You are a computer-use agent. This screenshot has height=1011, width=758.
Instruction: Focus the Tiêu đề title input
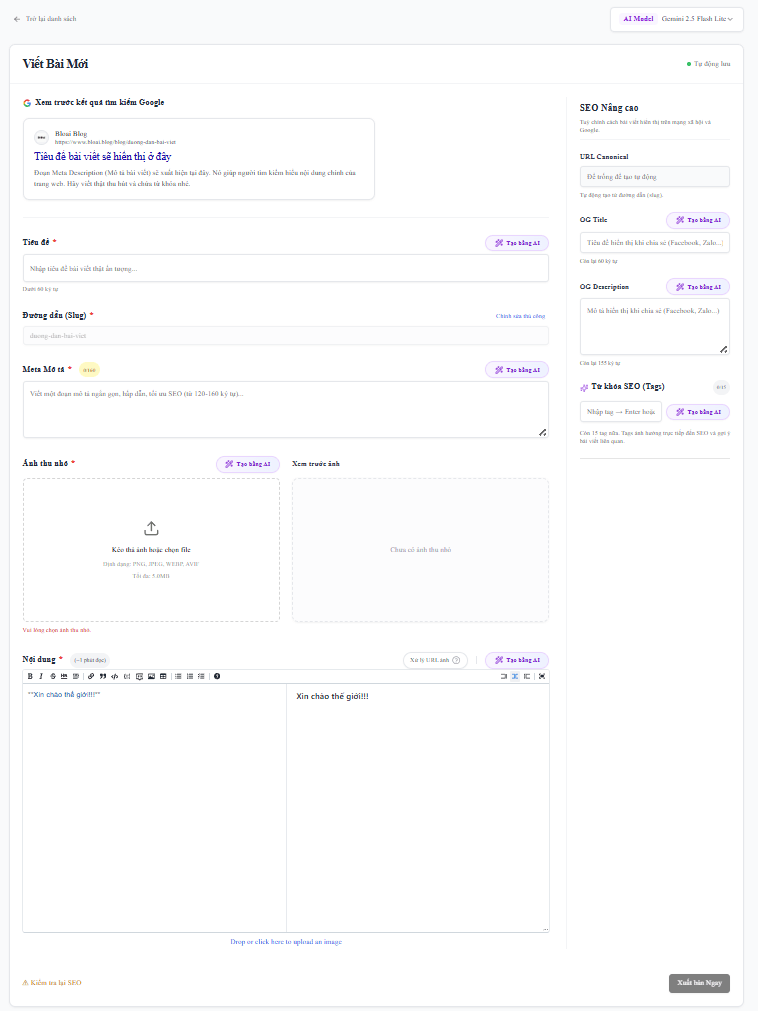(x=286, y=268)
